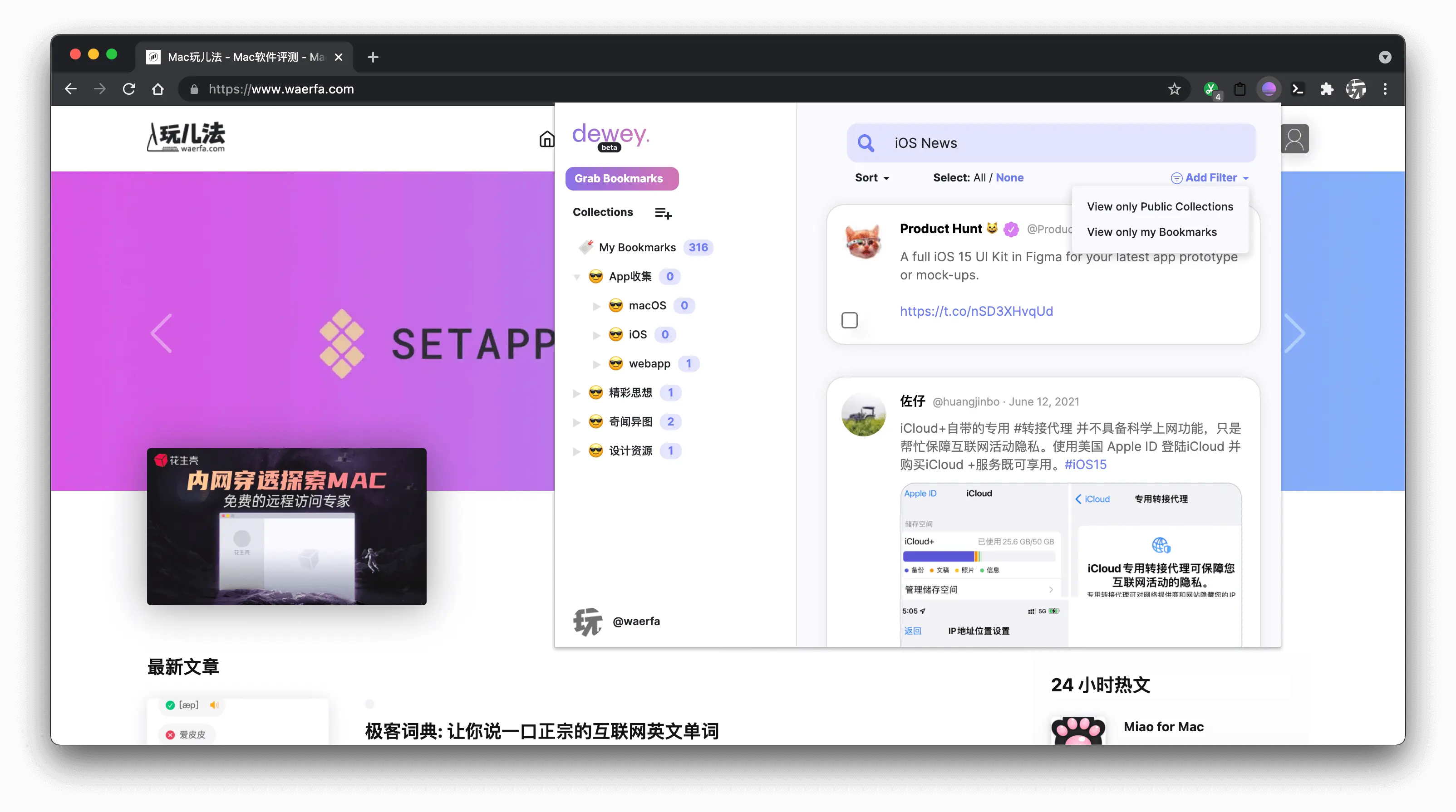Open the clipboard extension icon

pyautogui.click(x=1240, y=89)
